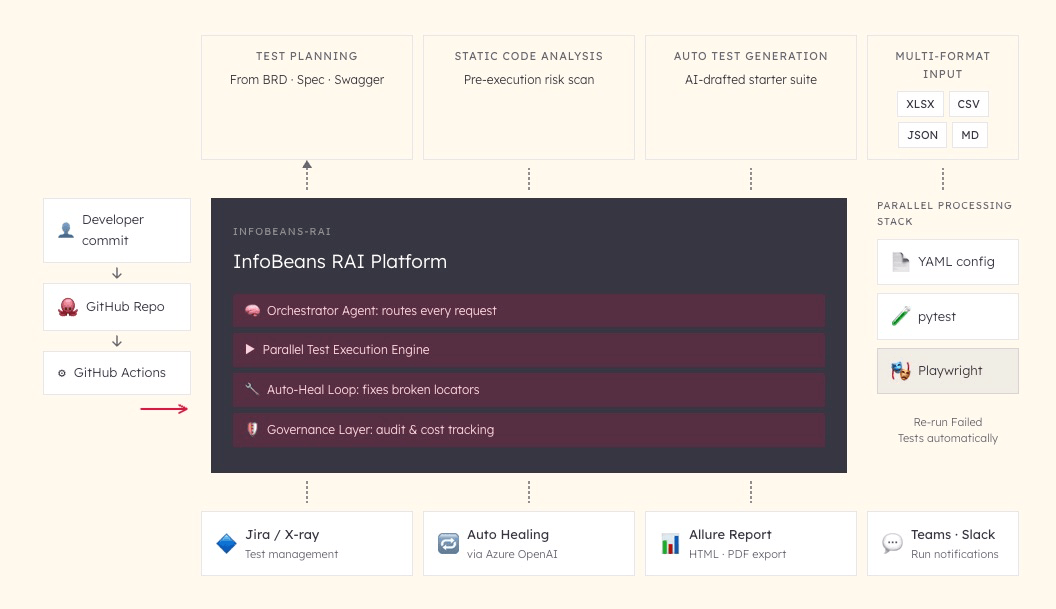Image resolution: width=1056 pixels, height=609 pixels.
Task: Select the Playwright theater masks icon
Action: point(899,370)
